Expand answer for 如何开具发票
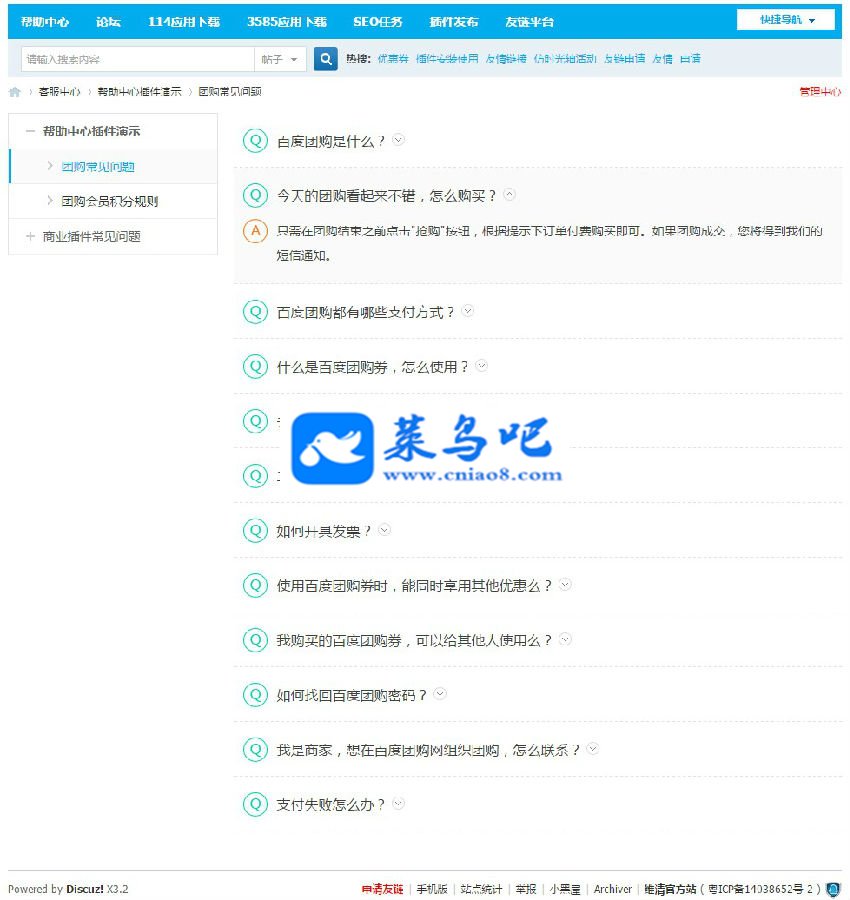Image resolution: width=850 pixels, height=900 pixels. click(x=385, y=529)
